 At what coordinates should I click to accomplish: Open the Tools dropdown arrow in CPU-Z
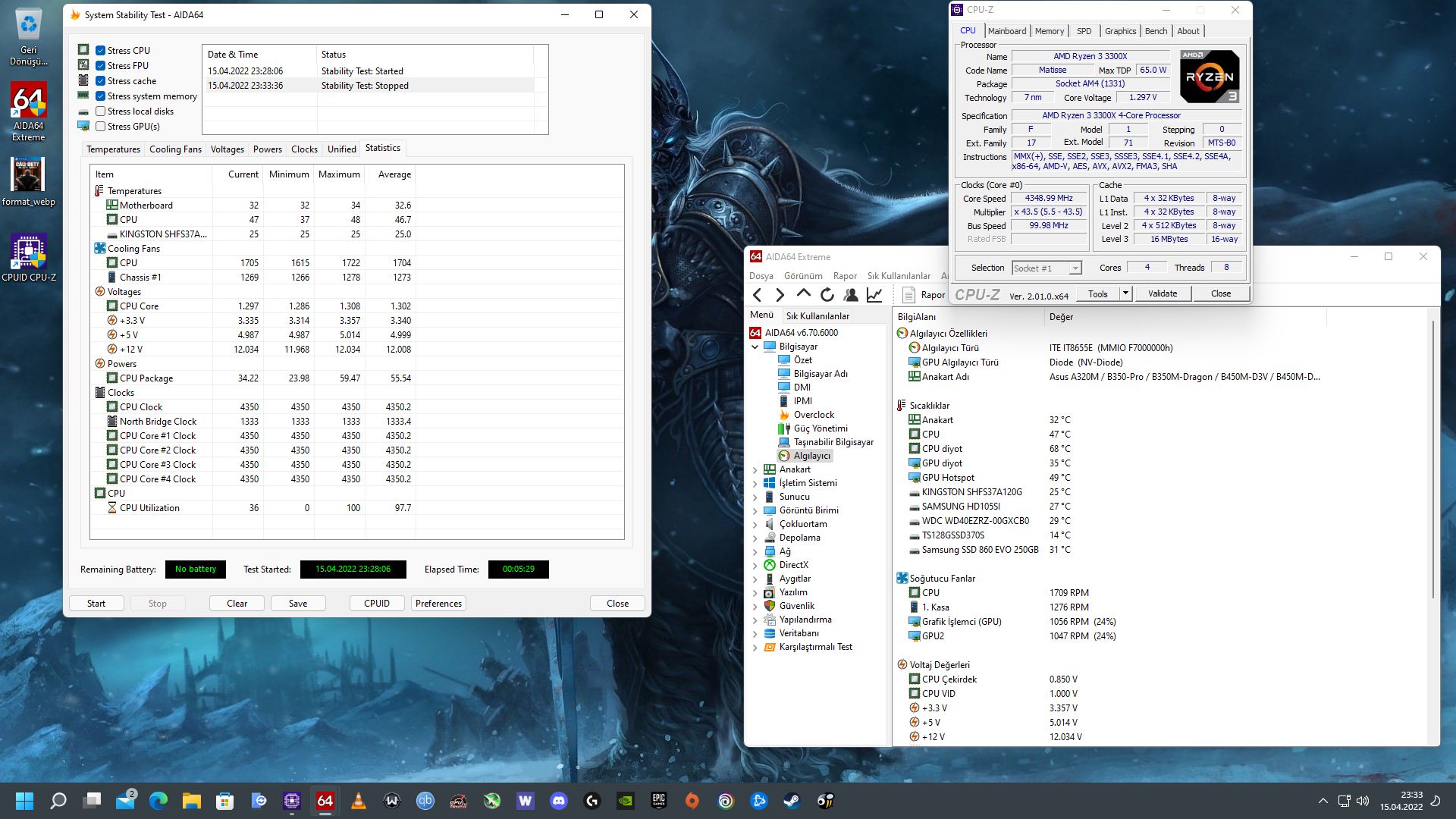[x=1125, y=293]
